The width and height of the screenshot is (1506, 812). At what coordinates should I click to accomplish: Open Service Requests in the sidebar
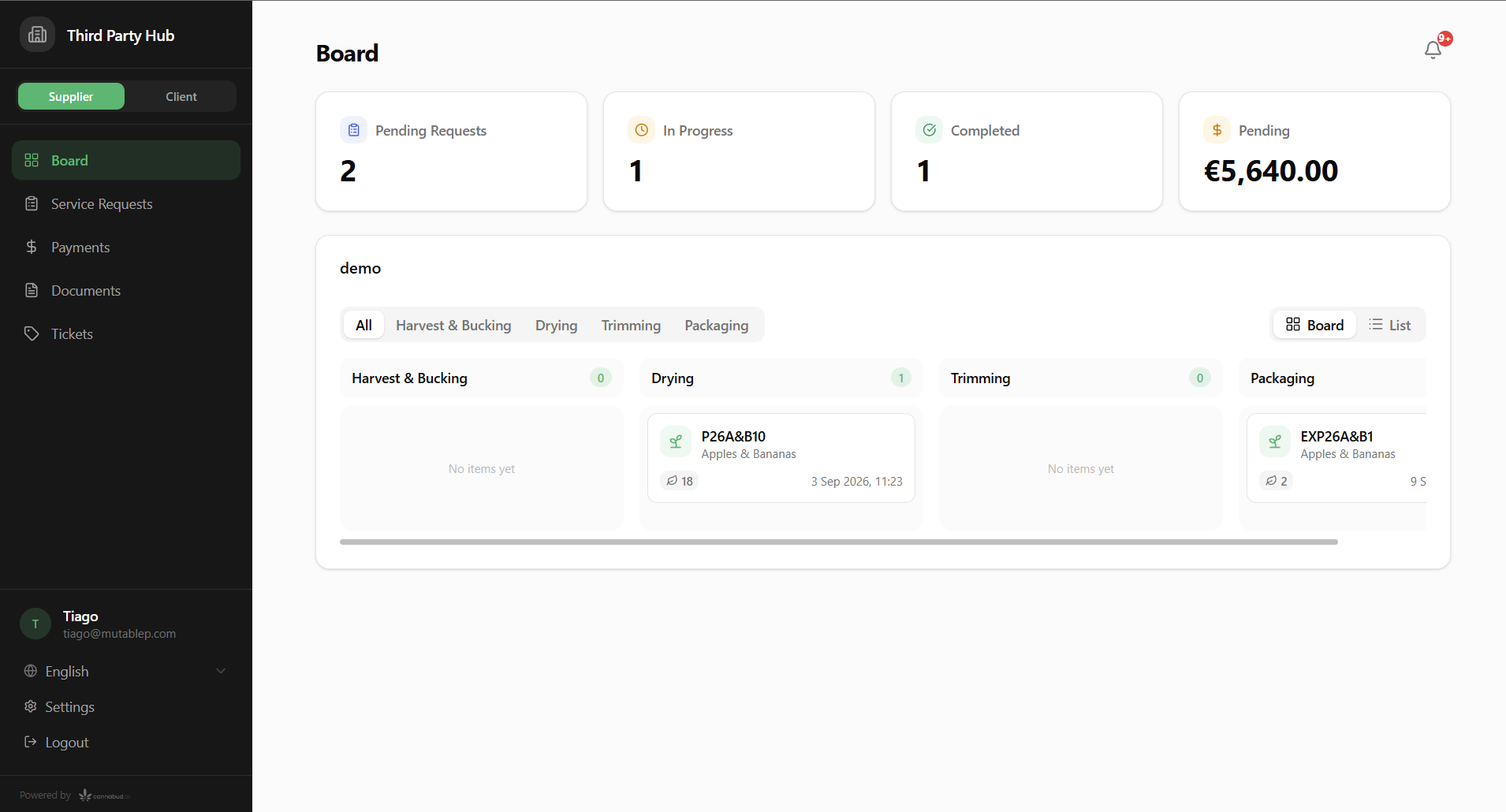(126, 203)
